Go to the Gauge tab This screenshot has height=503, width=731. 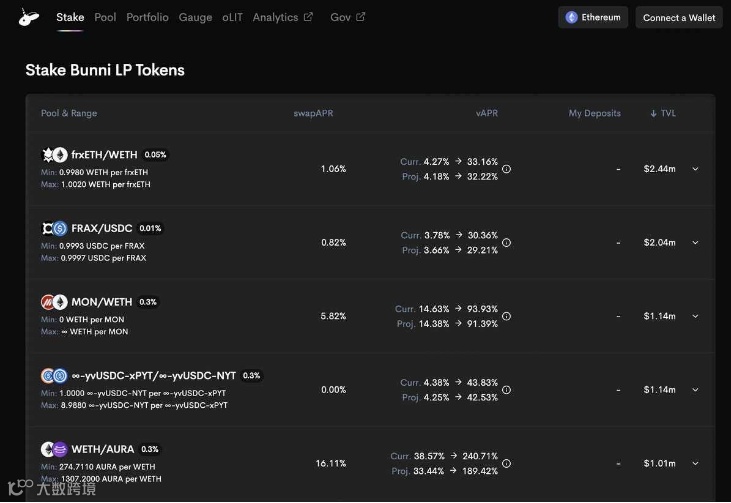(x=195, y=17)
